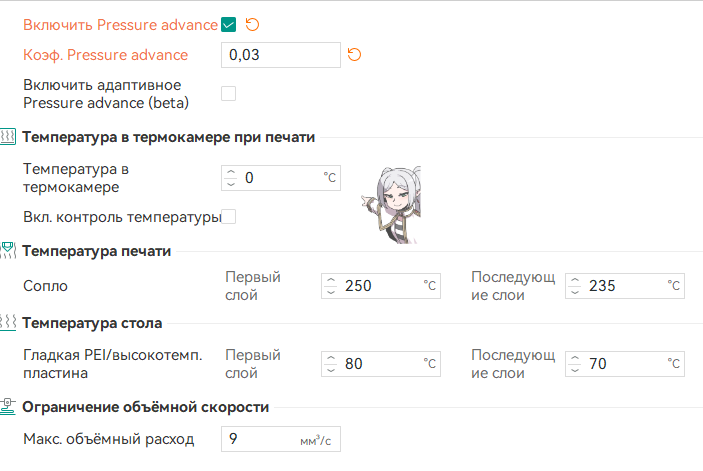The height and width of the screenshot is (471, 703).
Task: Click "Температура в термокамере при печати" heading
Action: pyautogui.click(x=169, y=137)
